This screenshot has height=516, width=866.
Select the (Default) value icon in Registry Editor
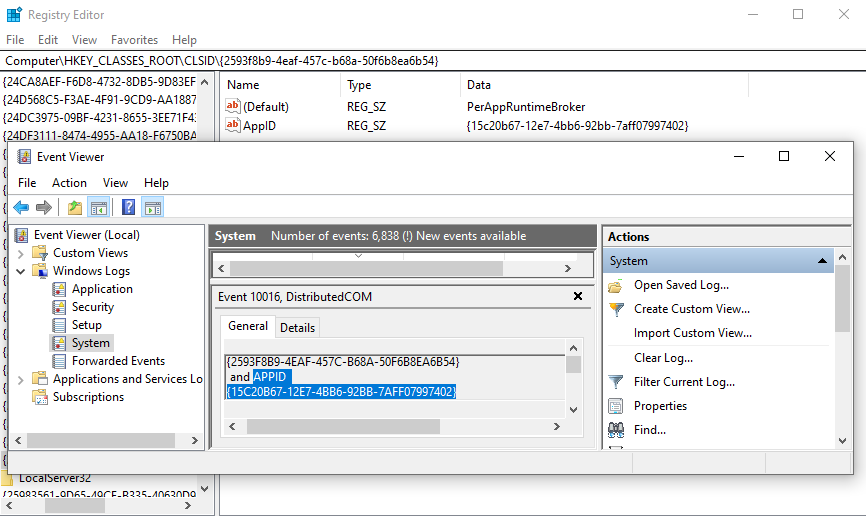233,106
